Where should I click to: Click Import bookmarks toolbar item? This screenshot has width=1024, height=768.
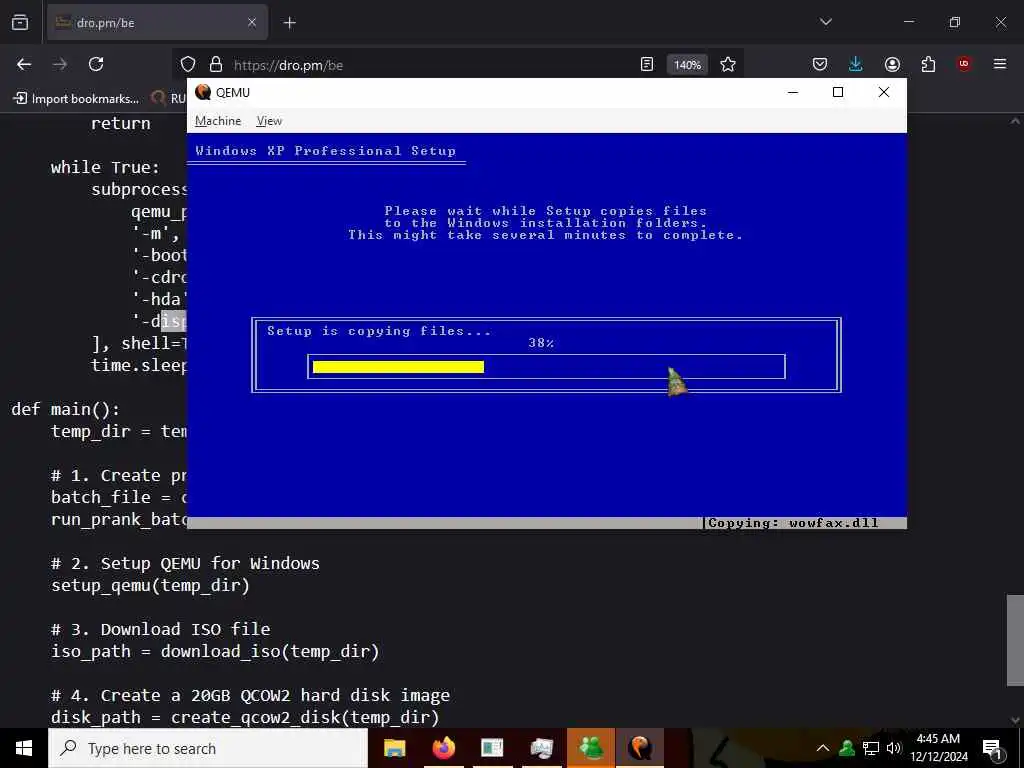(76, 99)
